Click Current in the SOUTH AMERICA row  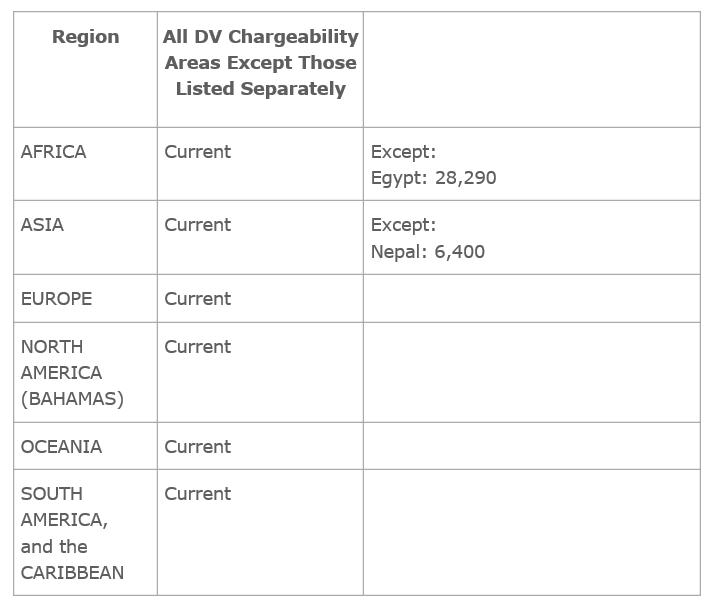197,494
